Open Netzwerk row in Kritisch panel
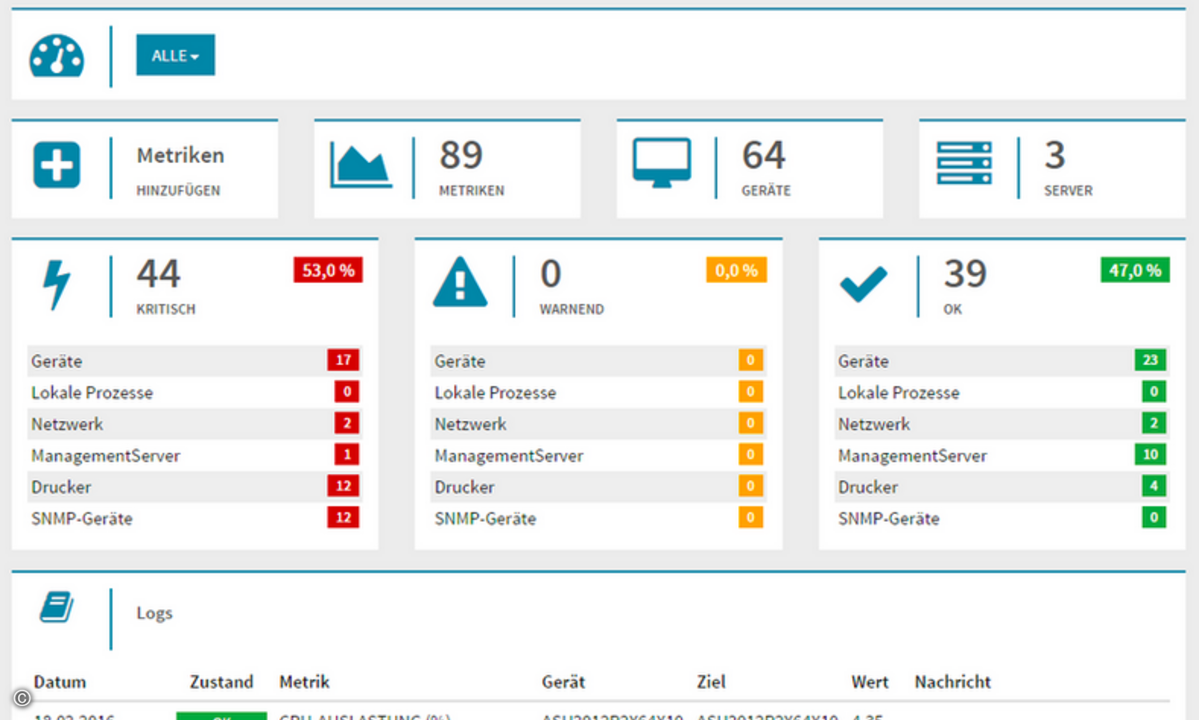This screenshot has width=1199, height=720. [194, 423]
